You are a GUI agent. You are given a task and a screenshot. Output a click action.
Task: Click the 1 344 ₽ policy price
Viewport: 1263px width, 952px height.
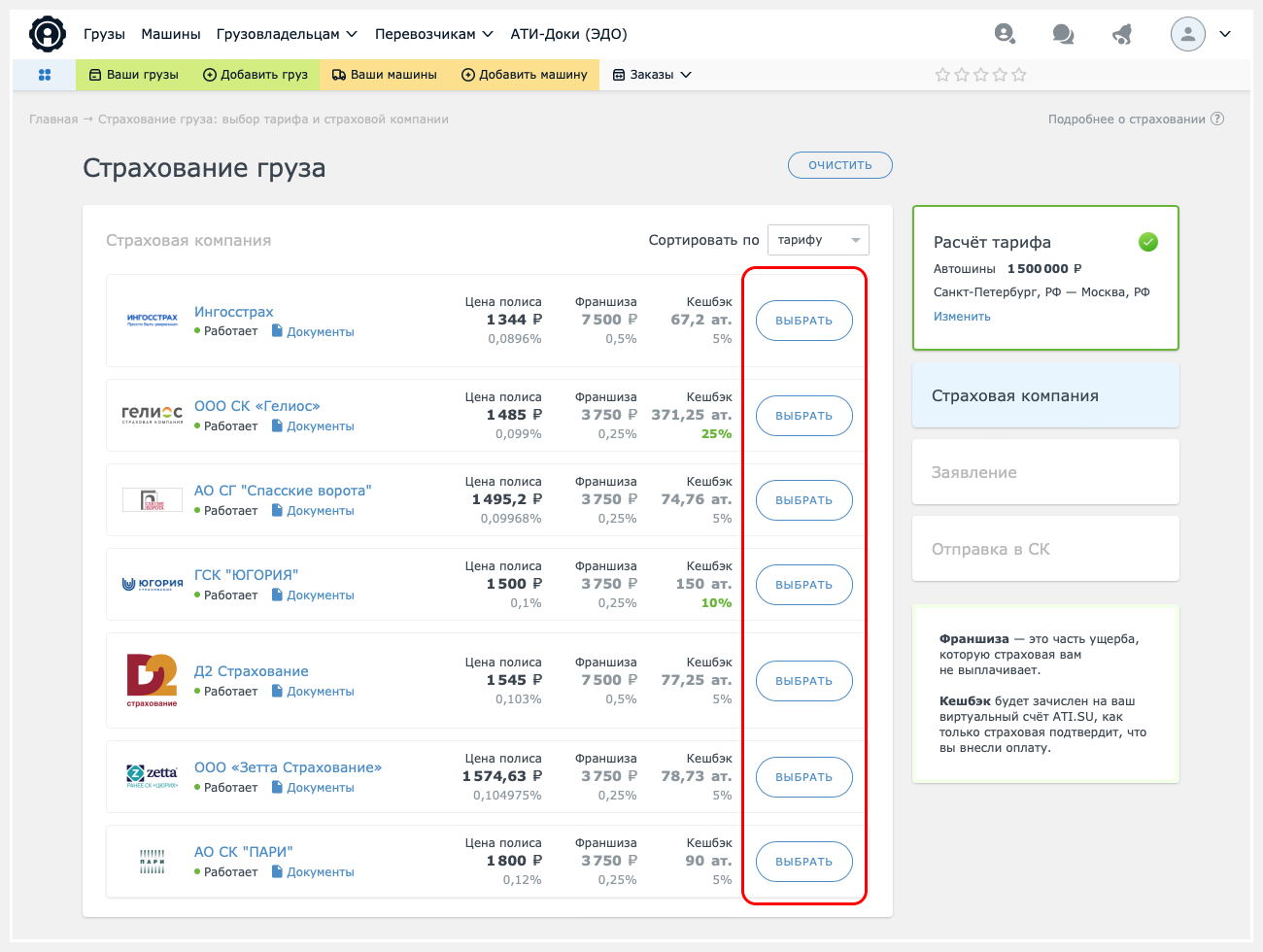[514, 320]
